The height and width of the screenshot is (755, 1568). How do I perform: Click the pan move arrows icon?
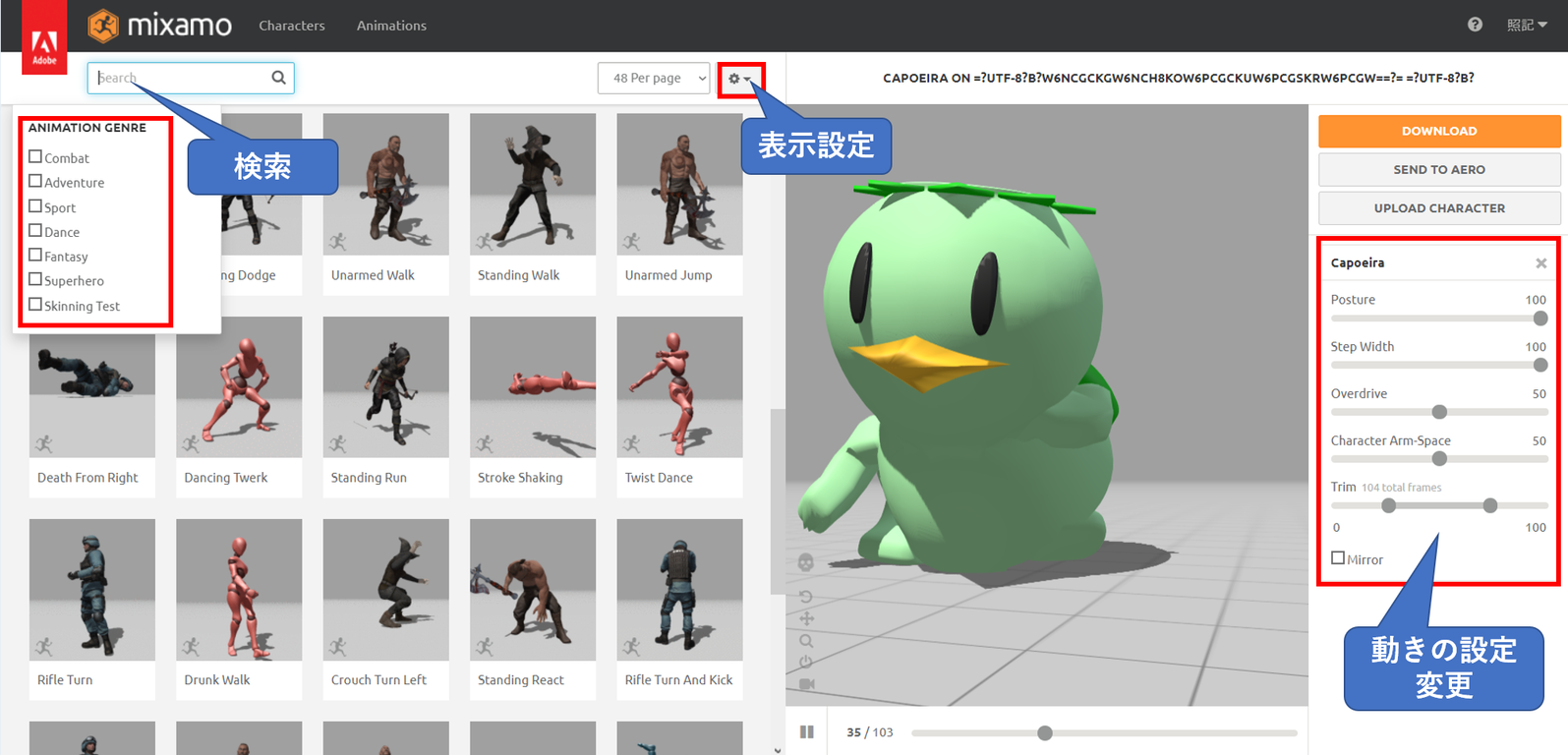point(806,618)
